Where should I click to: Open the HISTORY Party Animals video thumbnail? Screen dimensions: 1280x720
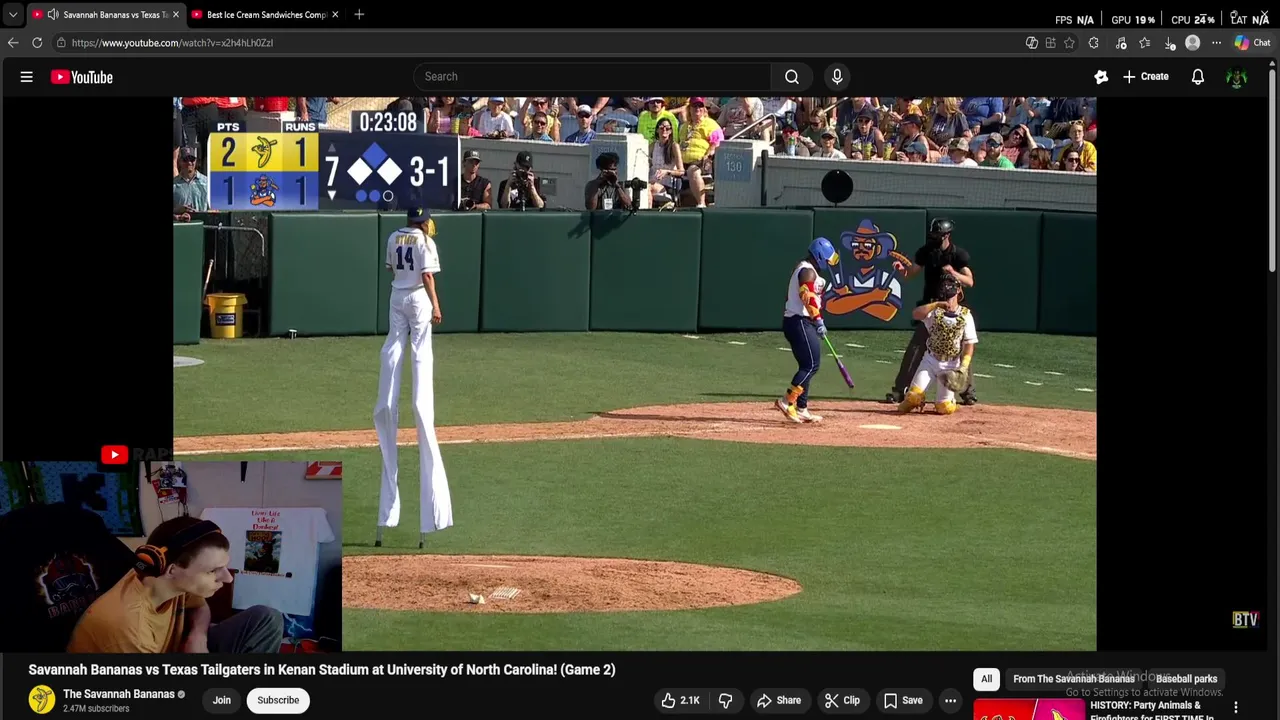click(x=1029, y=710)
